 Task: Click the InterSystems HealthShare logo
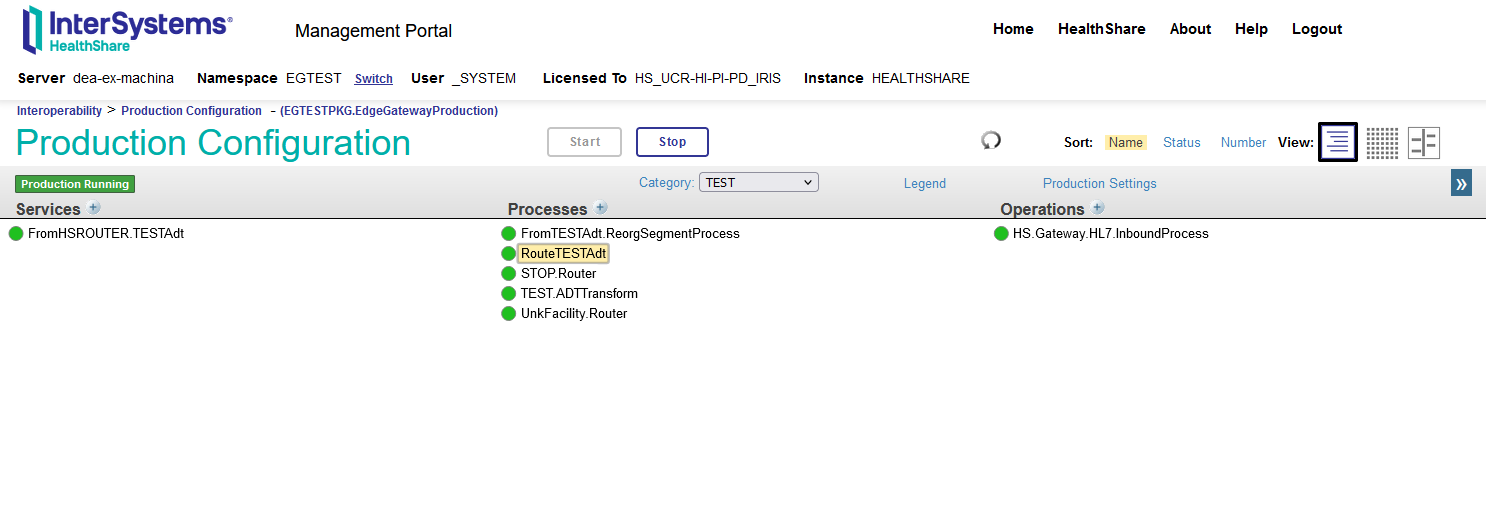(127, 30)
